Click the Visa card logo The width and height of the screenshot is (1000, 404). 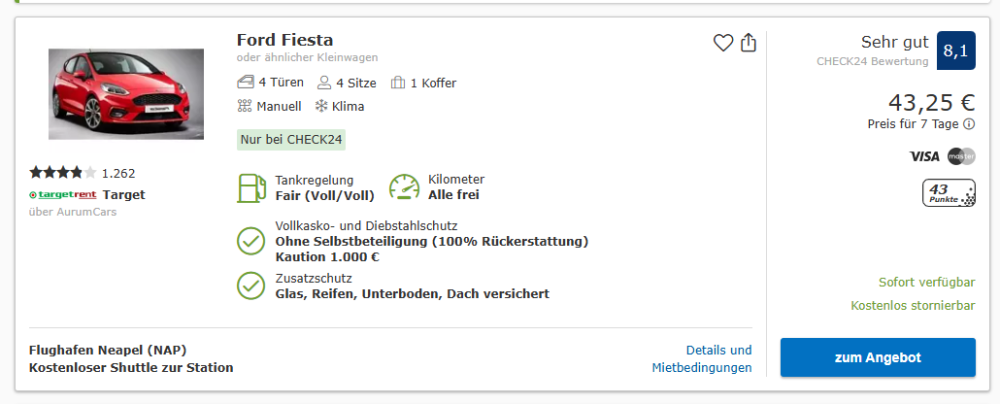(x=924, y=156)
